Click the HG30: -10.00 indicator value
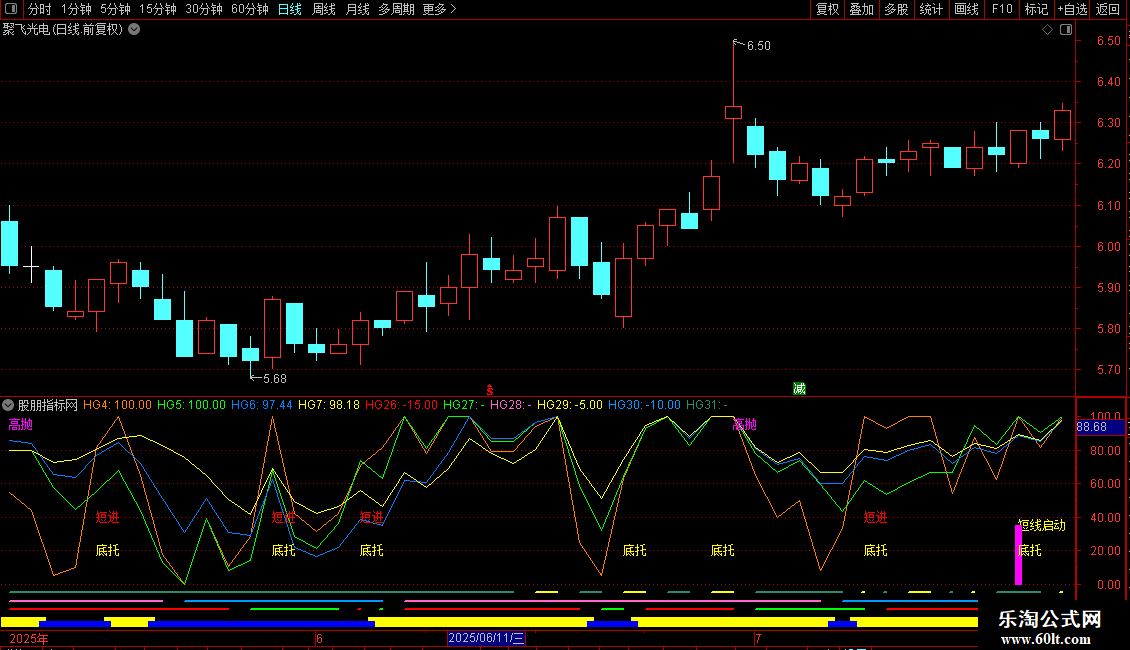Screen dimensions: 1130x650 [x=644, y=405]
